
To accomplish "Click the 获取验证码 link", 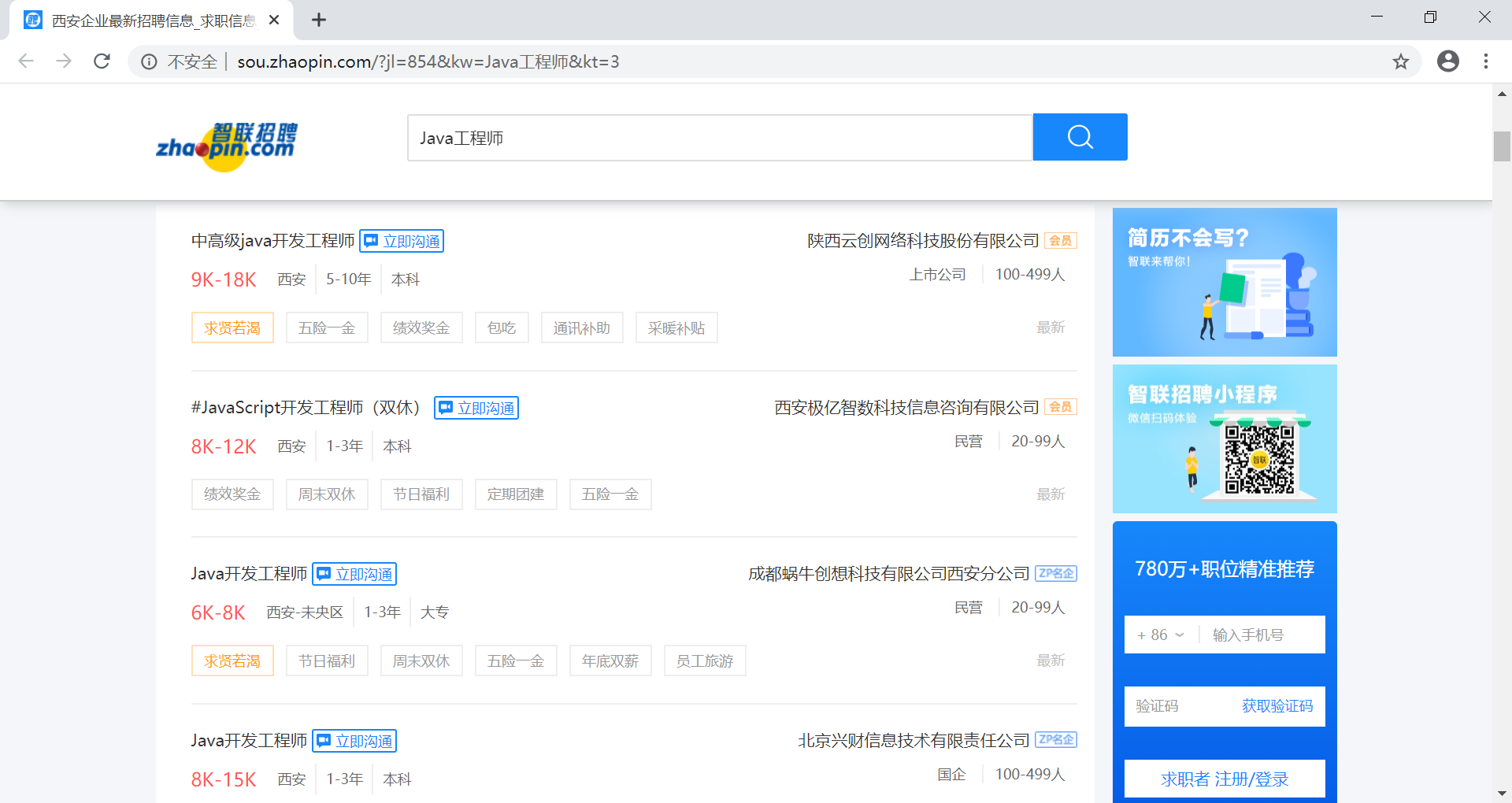I will [x=1276, y=706].
